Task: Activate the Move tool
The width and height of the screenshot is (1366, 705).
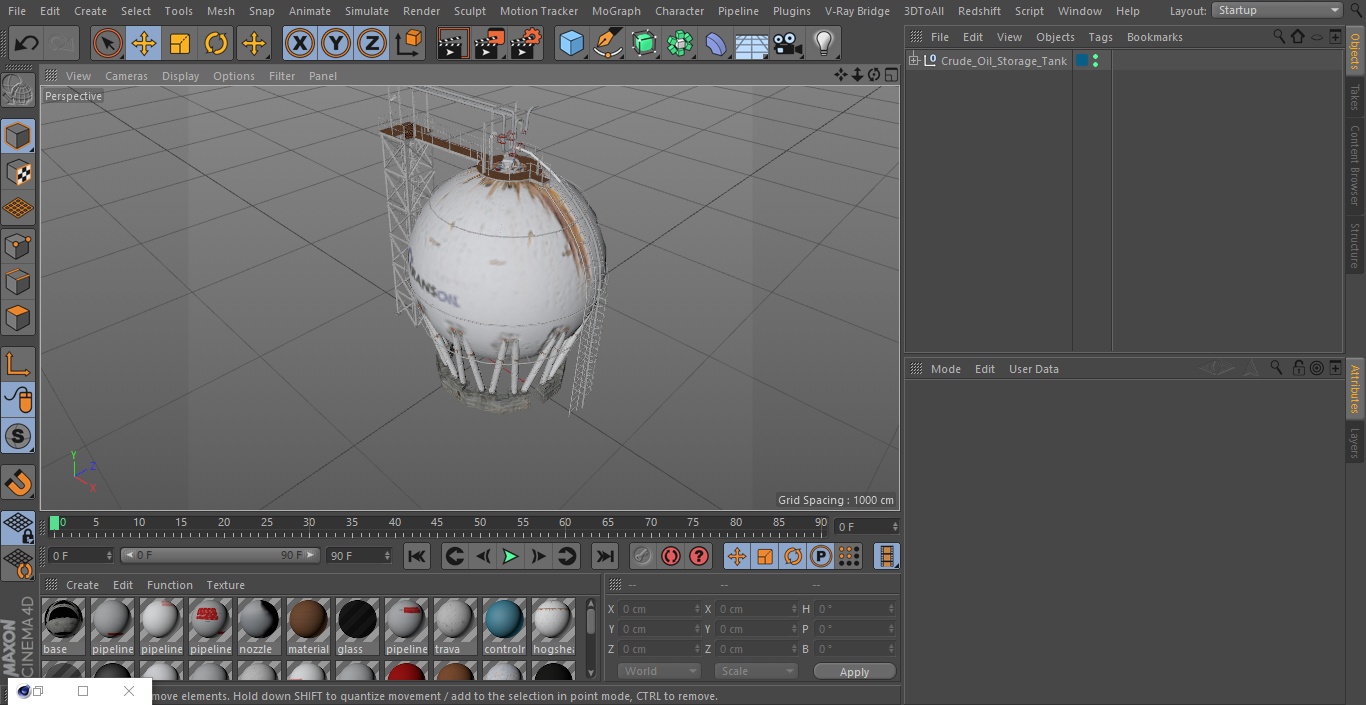Action: pos(144,43)
